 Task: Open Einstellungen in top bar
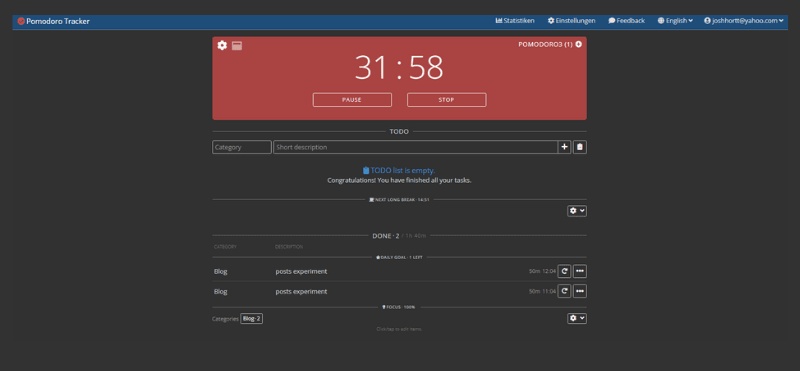click(x=571, y=21)
